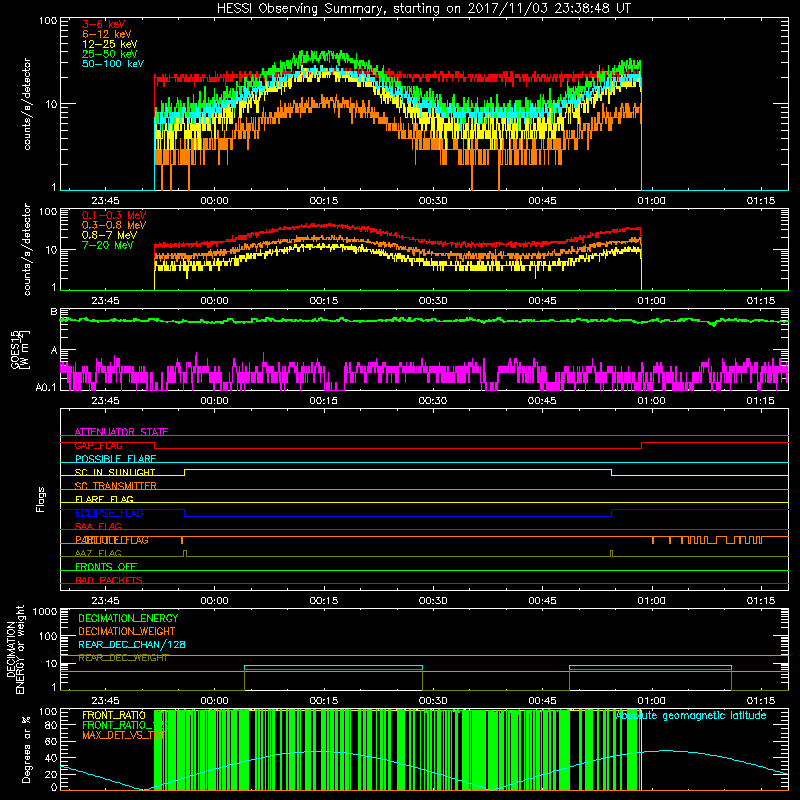The image size is (800, 800).
Task: Click the FLARE_FLAG label
Action: (x=104, y=499)
